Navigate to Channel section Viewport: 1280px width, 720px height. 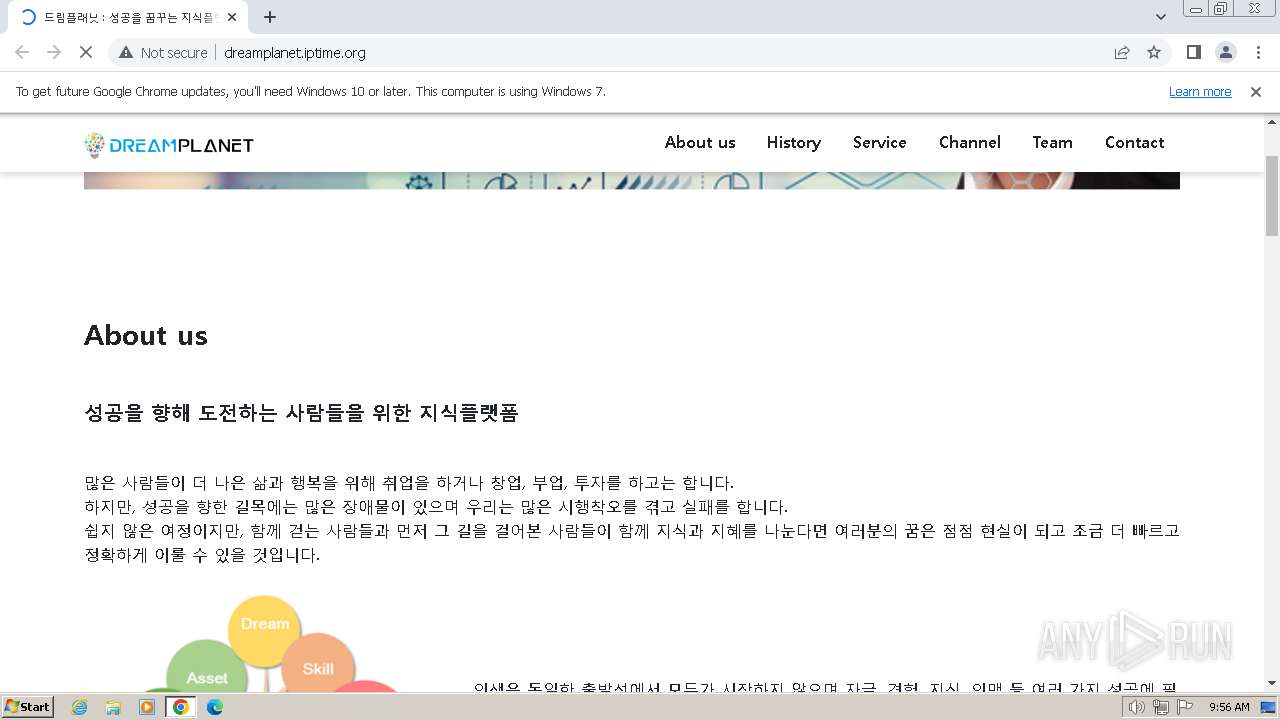tap(970, 142)
